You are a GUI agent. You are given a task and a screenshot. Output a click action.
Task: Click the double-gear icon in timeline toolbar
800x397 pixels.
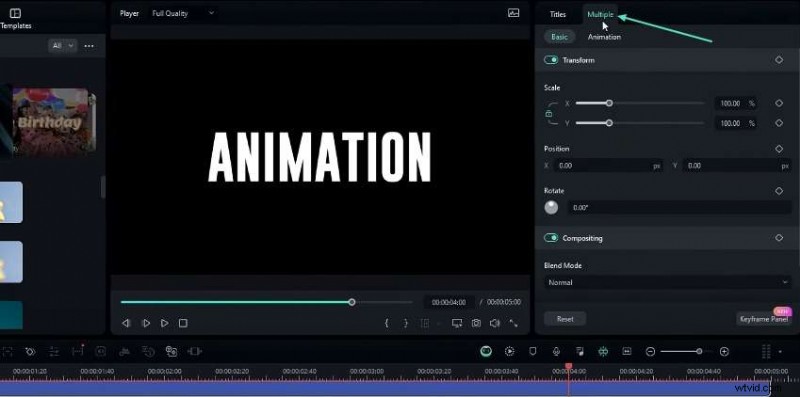(x=171, y=351)
